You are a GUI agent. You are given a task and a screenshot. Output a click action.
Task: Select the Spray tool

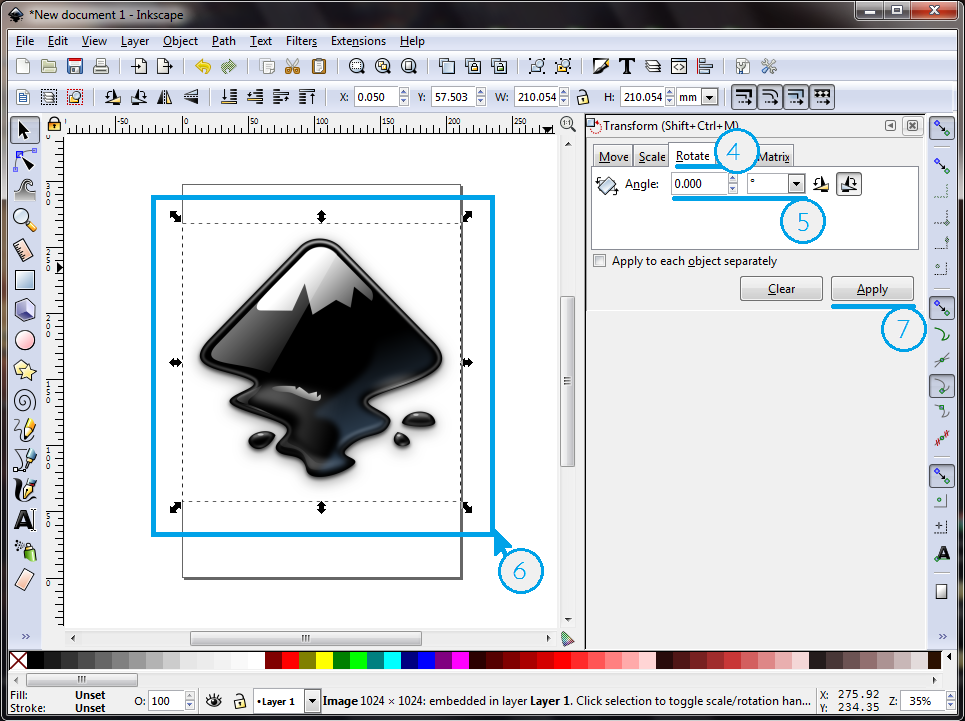click(x=25, y=550)
